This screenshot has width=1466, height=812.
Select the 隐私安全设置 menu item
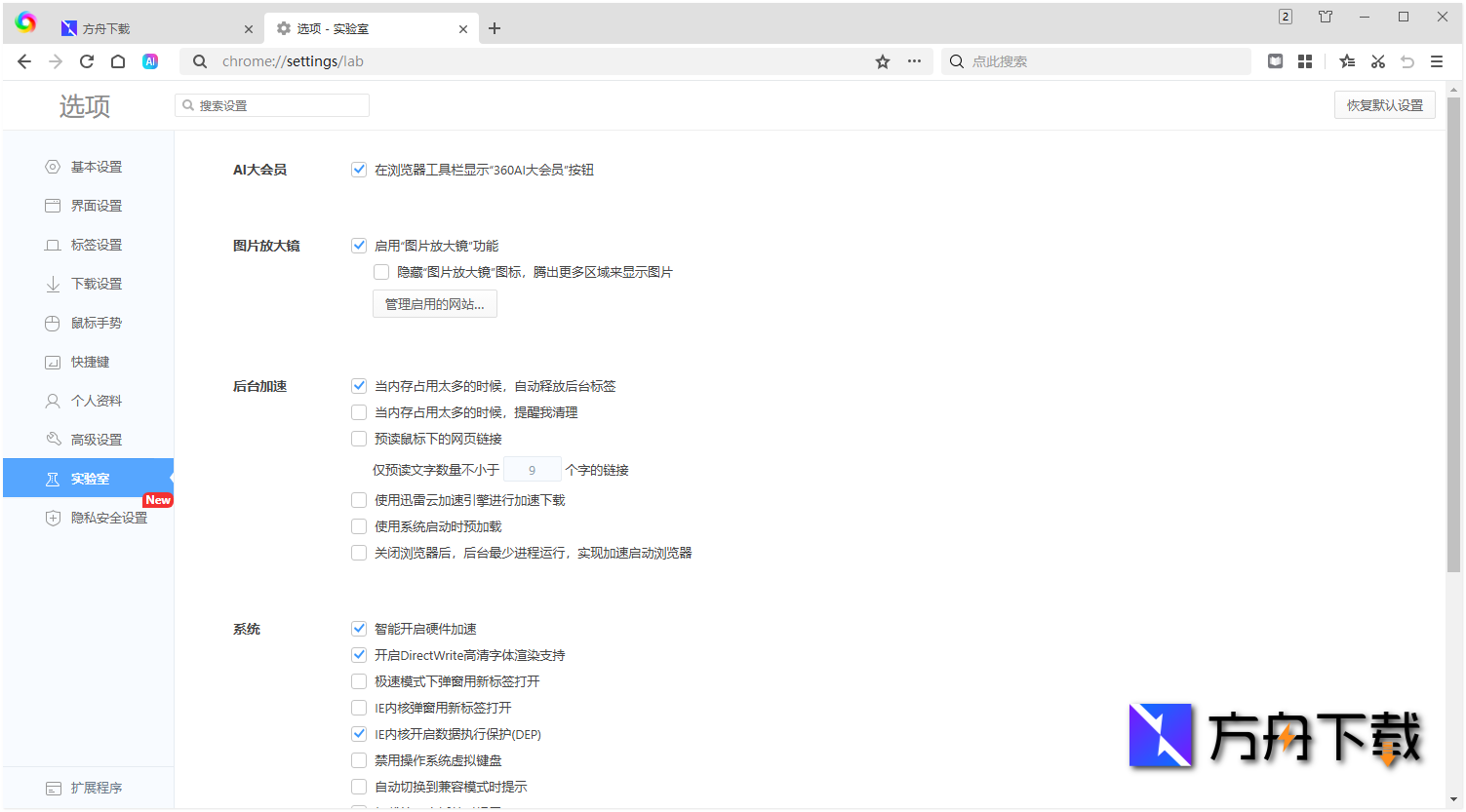pyautogui.click(x=107, y=518)
